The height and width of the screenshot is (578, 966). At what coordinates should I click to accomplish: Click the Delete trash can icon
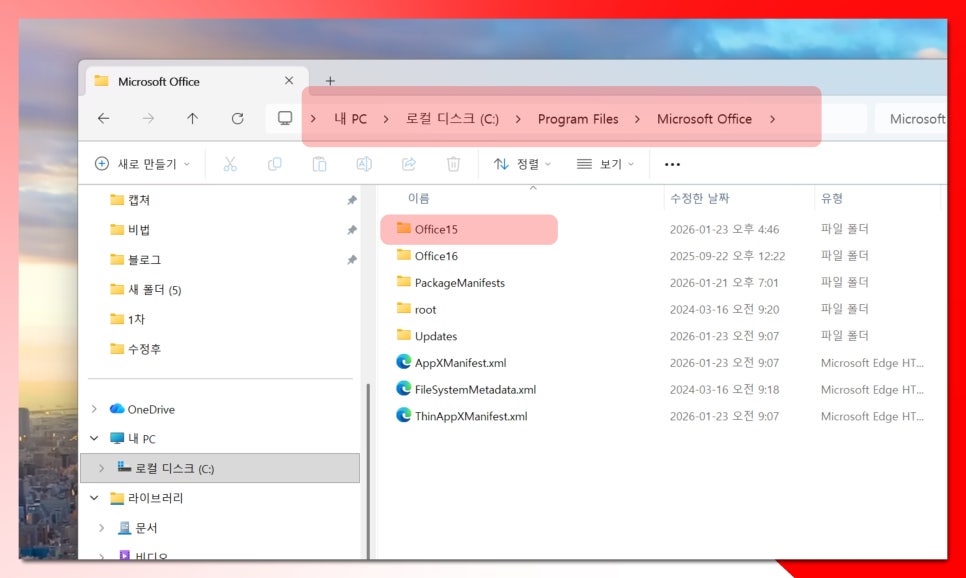453,164
